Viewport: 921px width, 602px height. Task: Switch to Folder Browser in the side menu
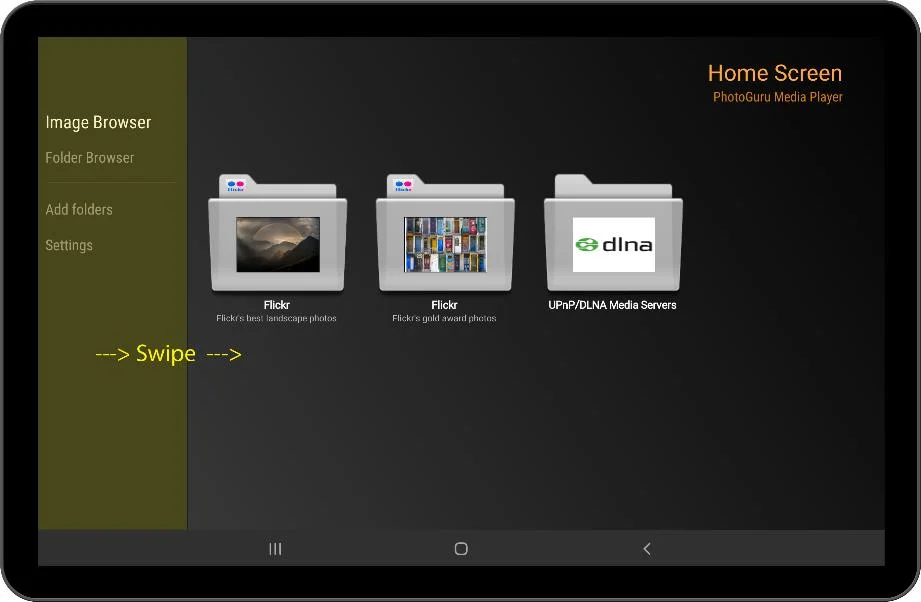click(x=89, y=157)
